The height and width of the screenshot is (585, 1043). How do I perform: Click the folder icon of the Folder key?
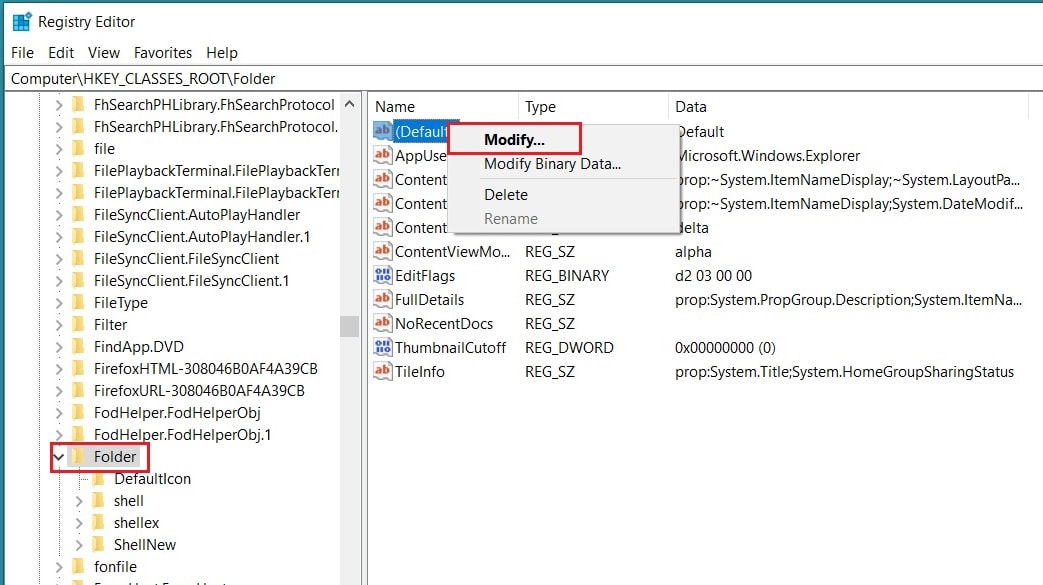[x=78, y=456]
